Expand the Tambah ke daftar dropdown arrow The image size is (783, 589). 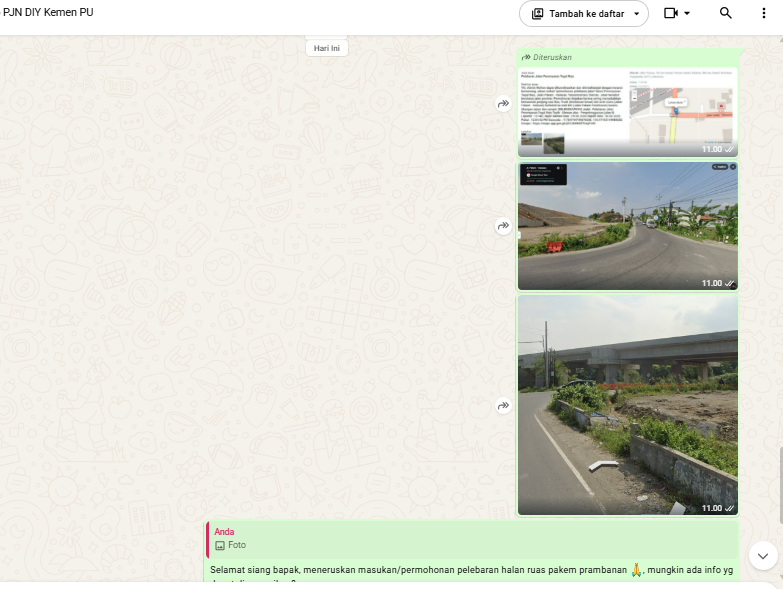(x=637, y=14)
